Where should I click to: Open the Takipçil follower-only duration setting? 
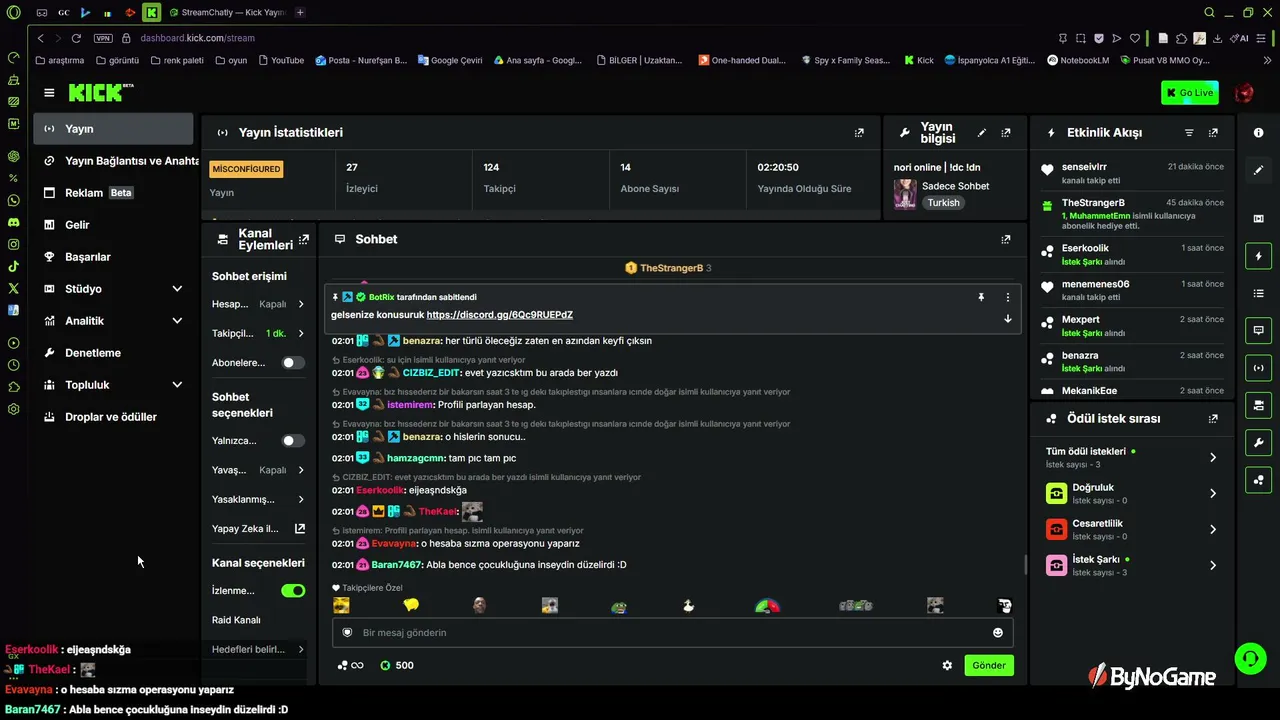(259, 334)
